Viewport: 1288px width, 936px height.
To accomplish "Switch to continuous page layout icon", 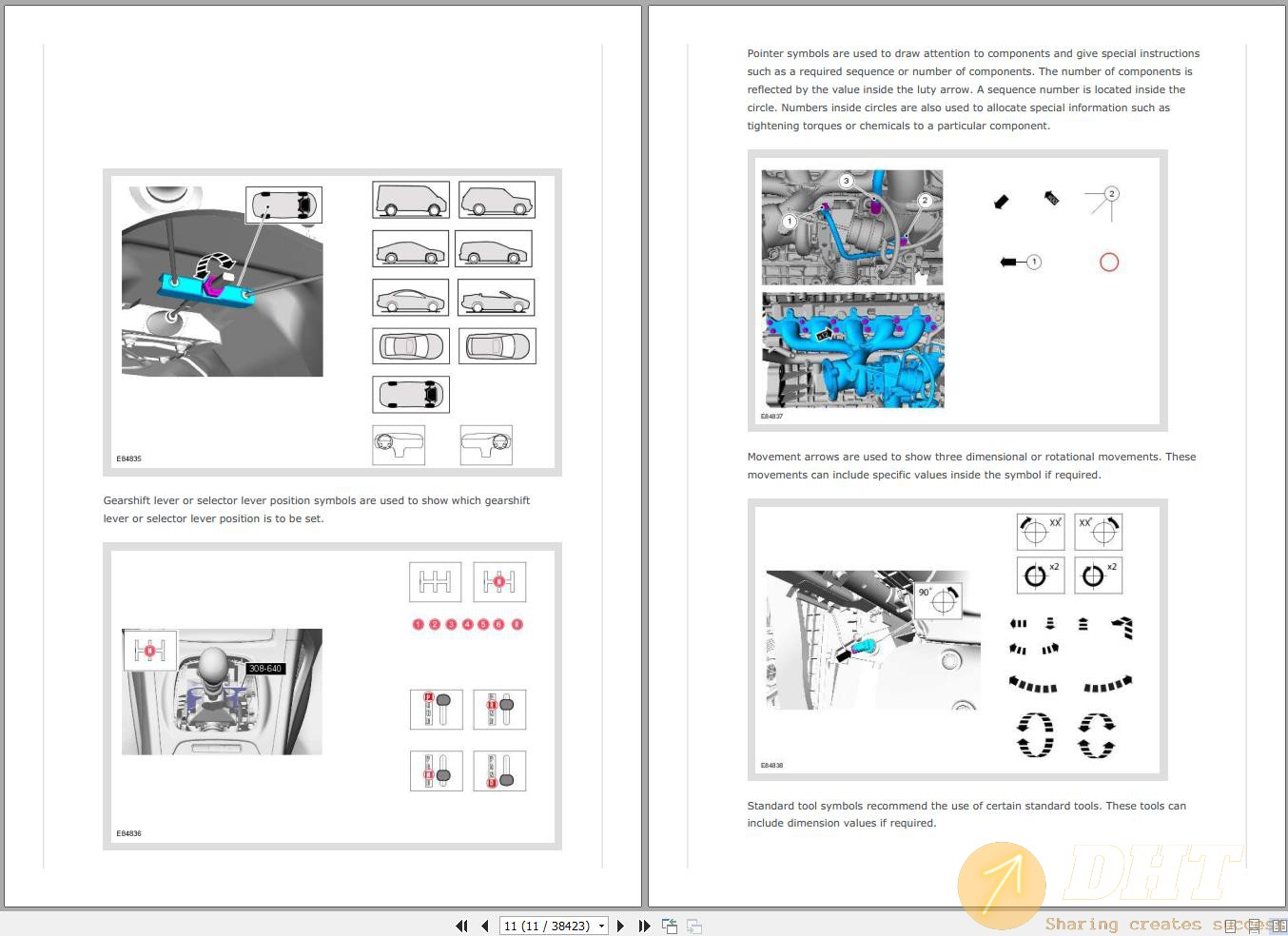I will coord(1255,926).
